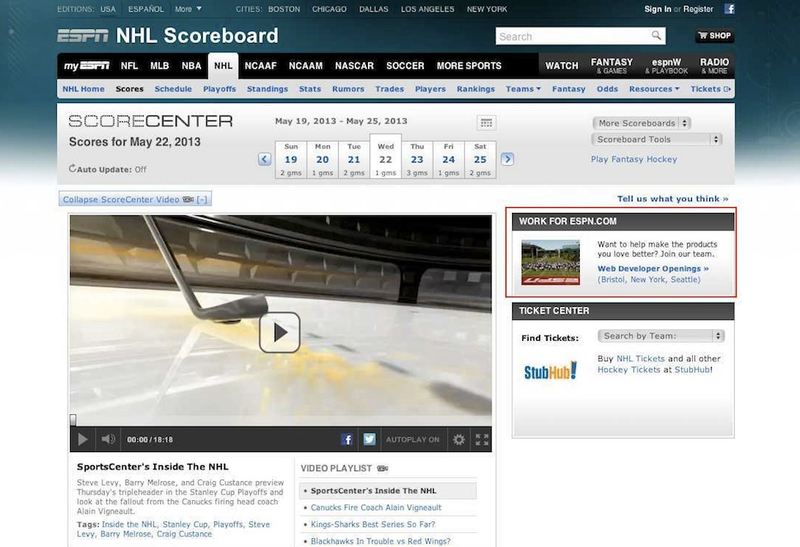Viewport: 800px width, 547px height.
Task: Go to previous week with left arrow
Action: click(x=264, y=159)
